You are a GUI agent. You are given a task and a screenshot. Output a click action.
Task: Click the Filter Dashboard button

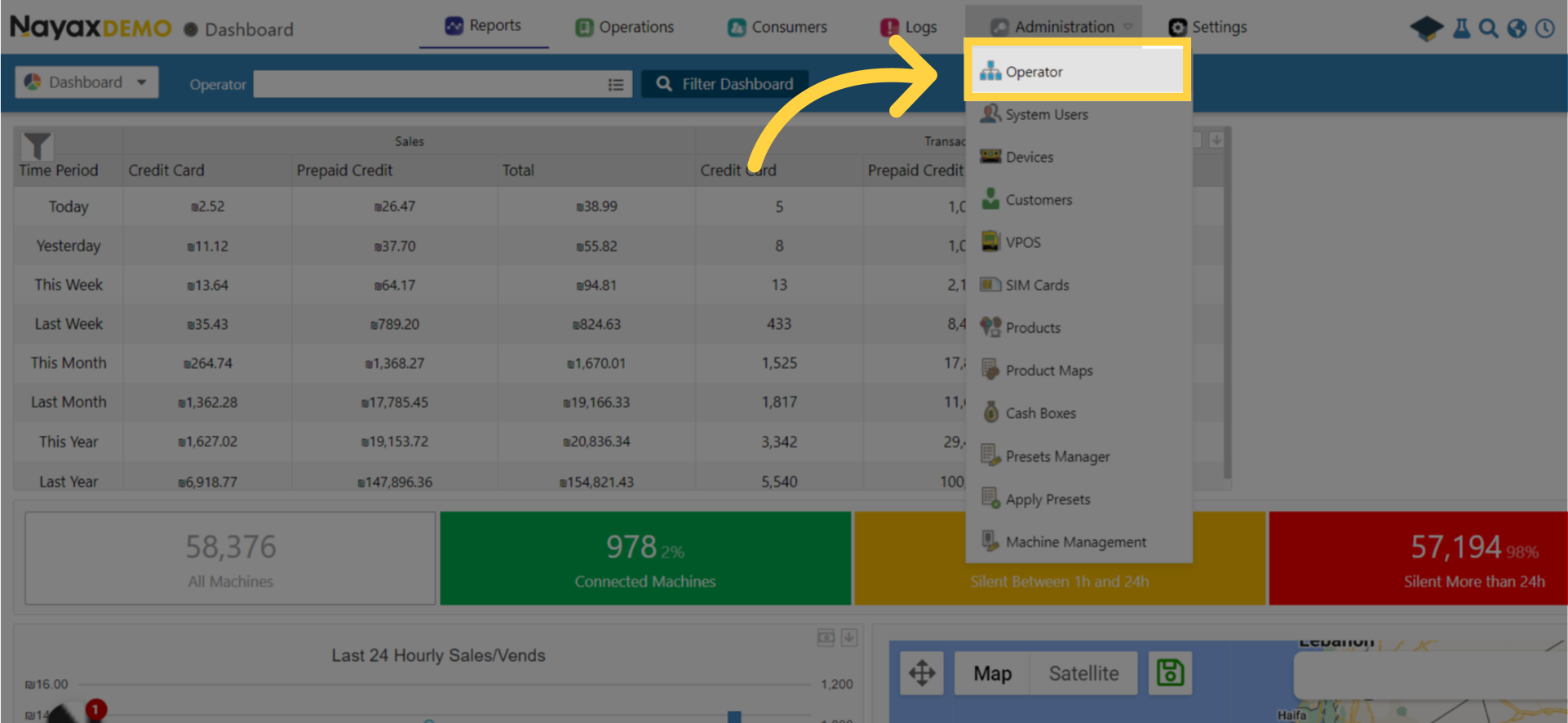tap(724, 84)
